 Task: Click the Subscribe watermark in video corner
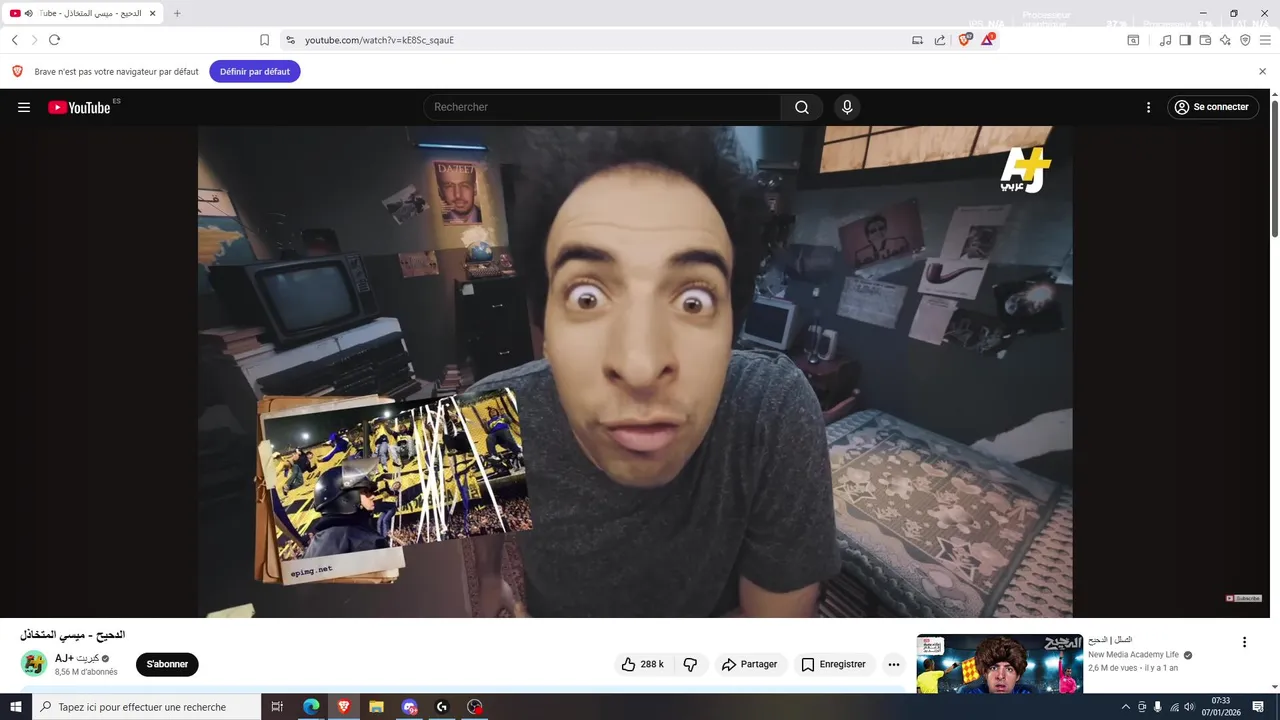tap(1244, 598)
